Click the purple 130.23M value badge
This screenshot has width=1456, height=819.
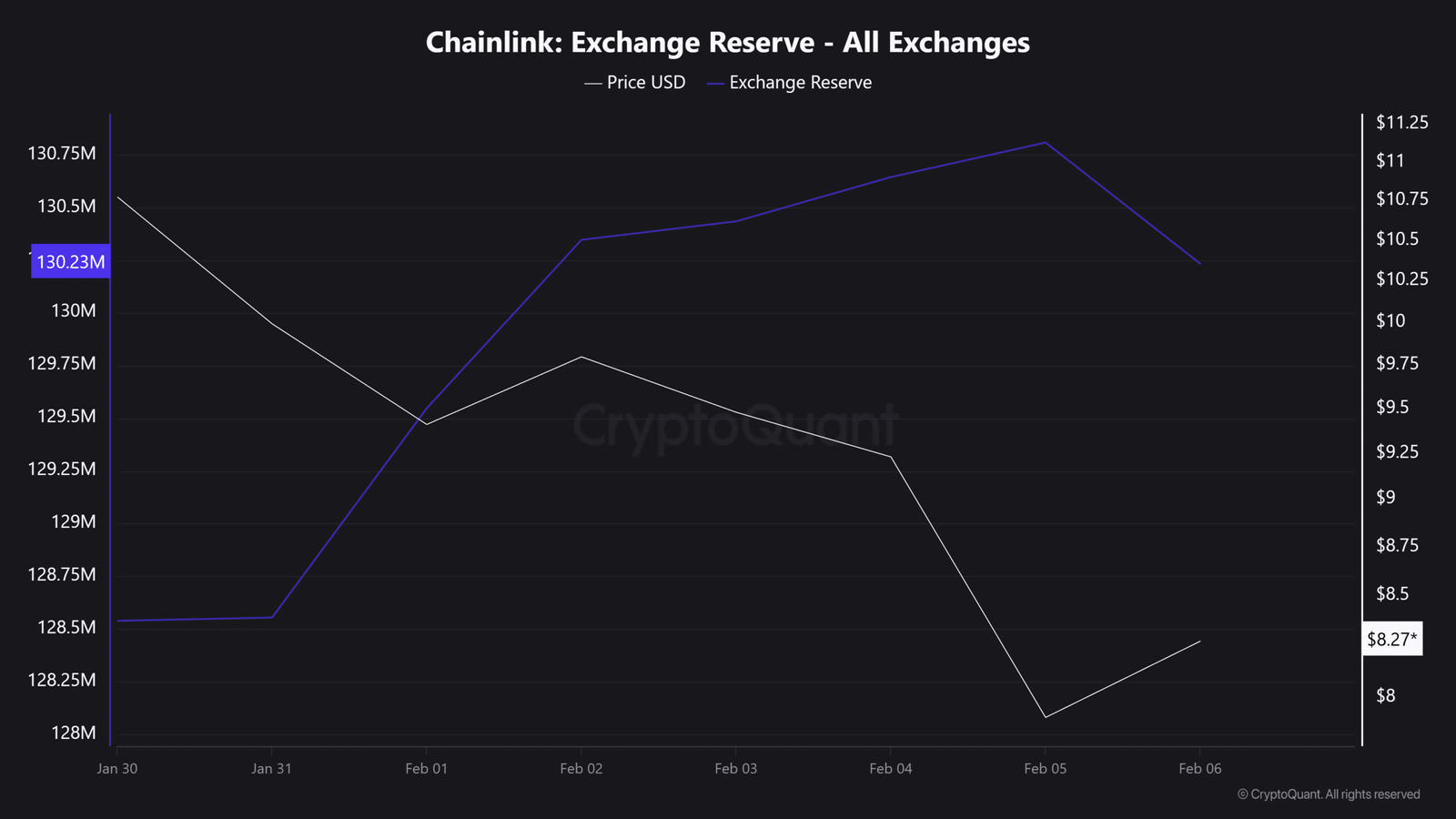click(70, 262)
